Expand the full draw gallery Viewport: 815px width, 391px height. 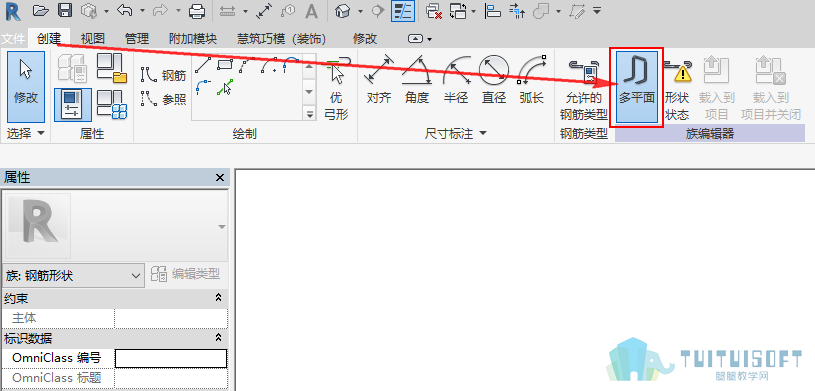click(x=309, y=113)
